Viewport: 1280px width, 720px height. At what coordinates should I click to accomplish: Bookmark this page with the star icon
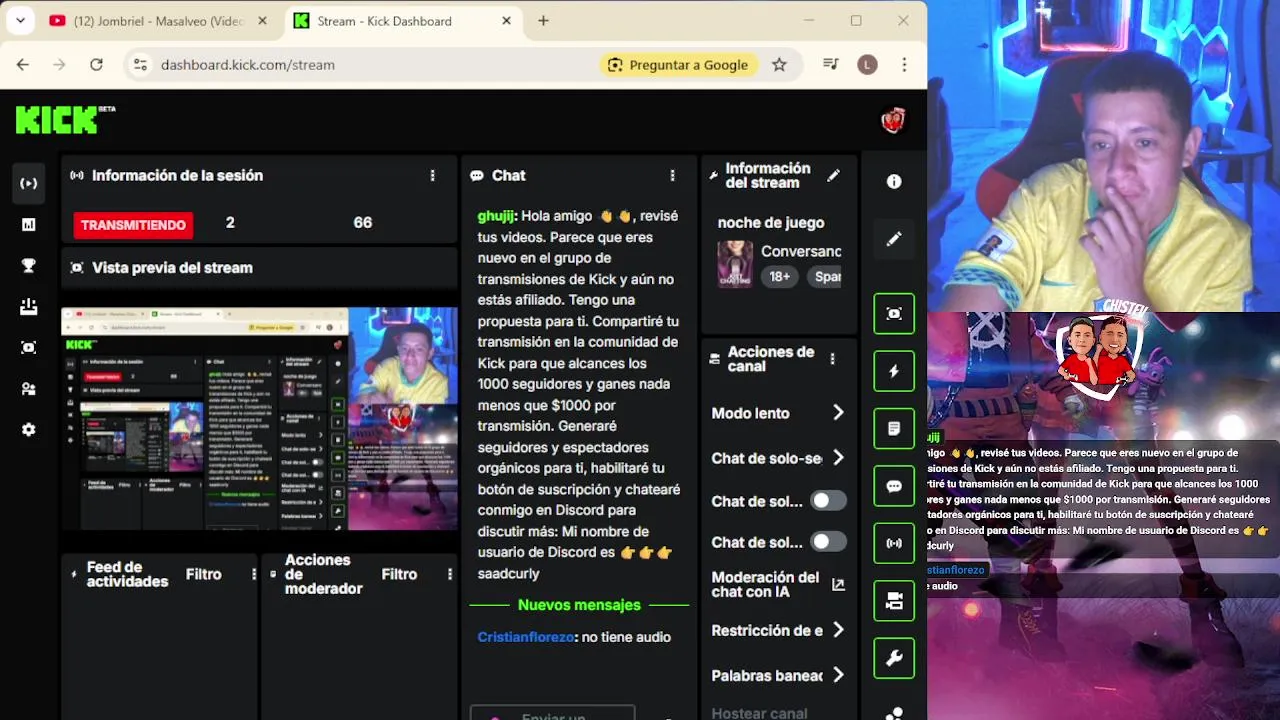779,64
